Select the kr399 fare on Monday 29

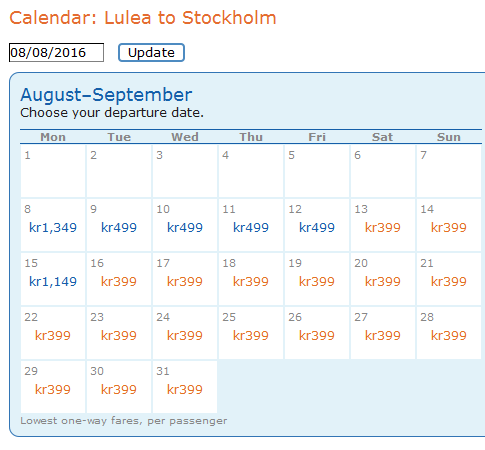pyautogui.click(x=53, y=390)
